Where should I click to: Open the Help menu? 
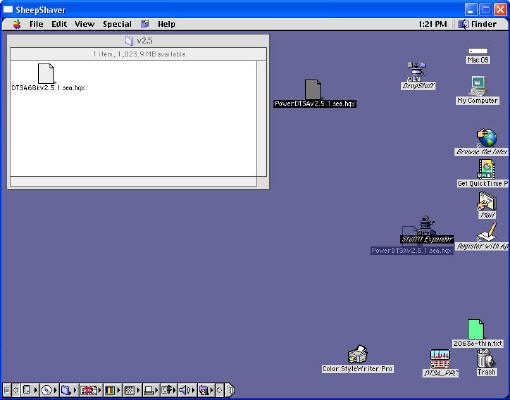(x=166, y=24)
